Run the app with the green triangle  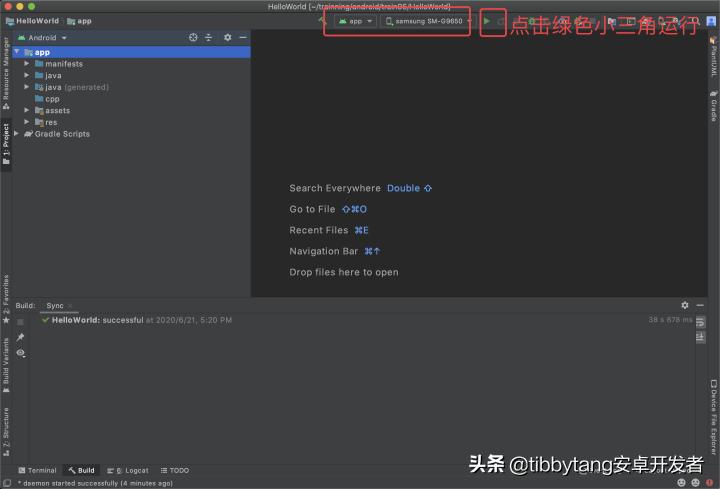coord(487,21)
